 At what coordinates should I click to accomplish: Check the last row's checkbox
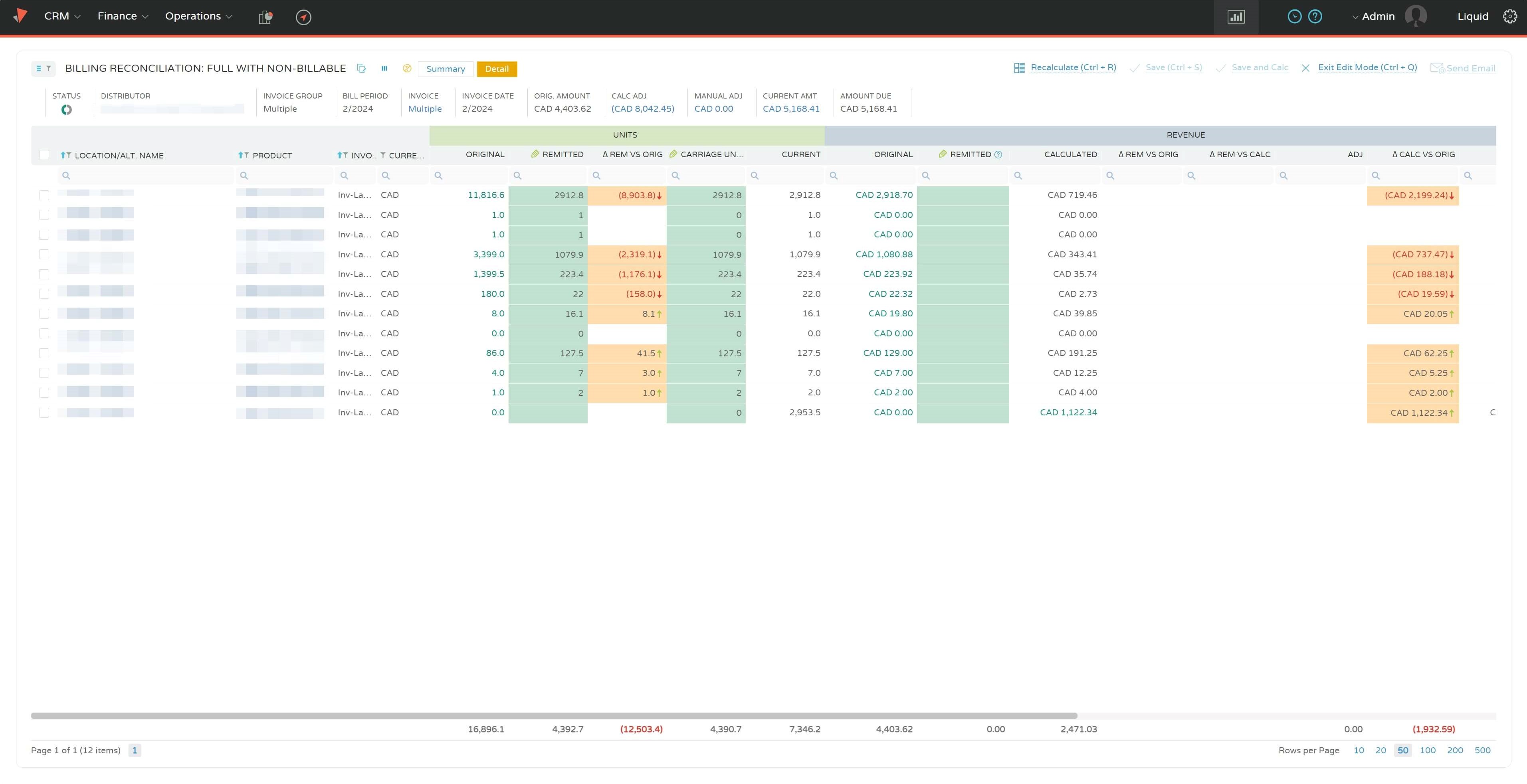pos(44,413)
